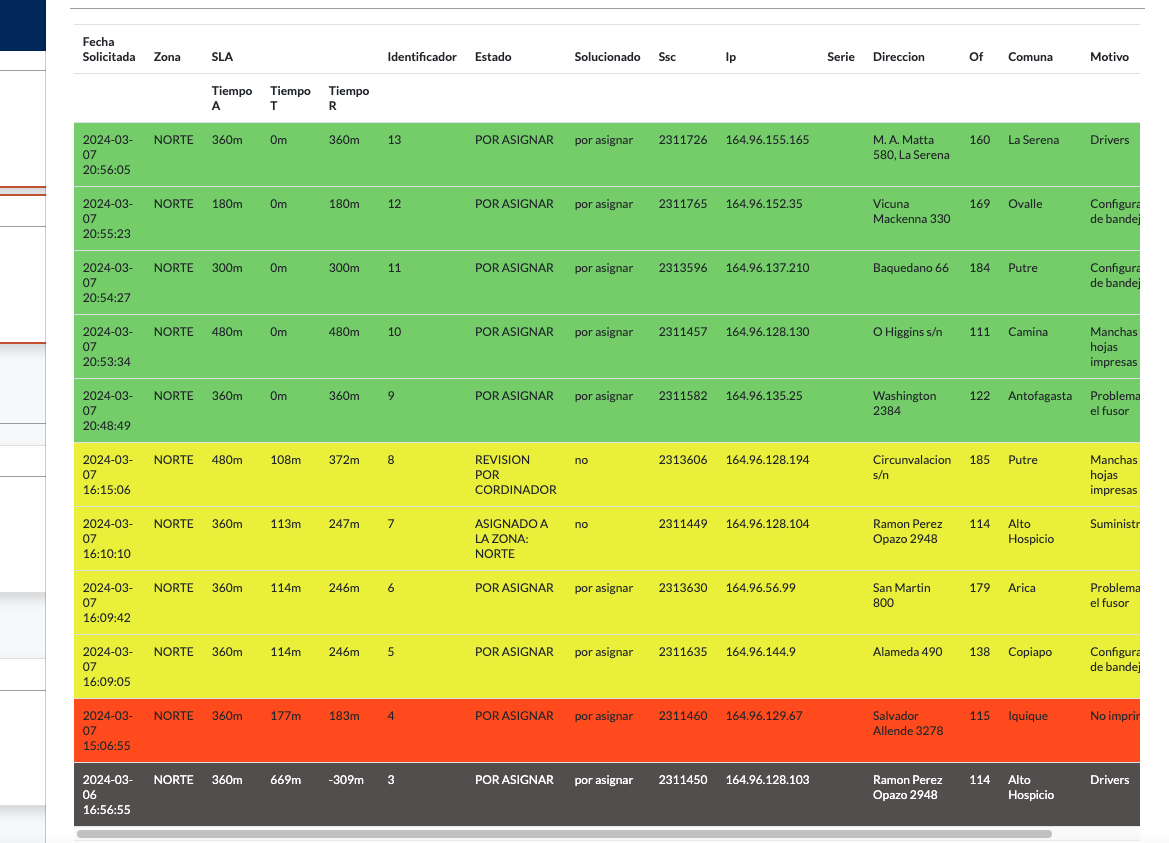Screen dimensions: 1169x843
Task: Click the Identificador column header
Action: (422, 57)
